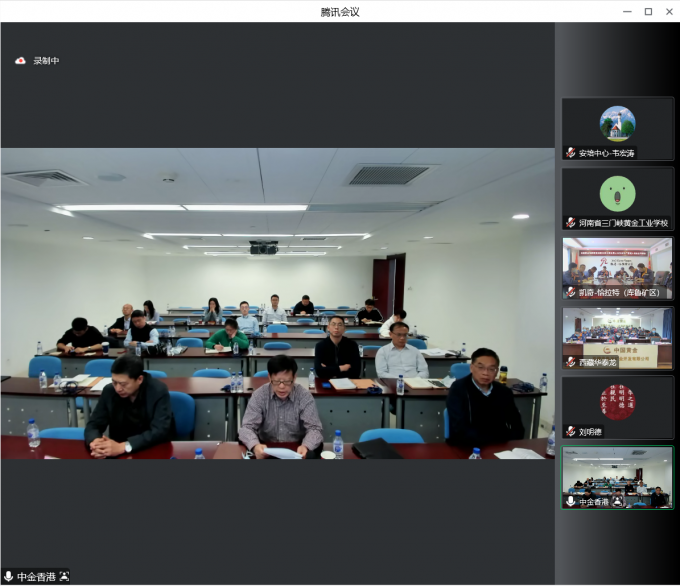Click the muted mic icon beside 凯奇-恰拉特
Viewport: 680px width, 586px height.
click(x=571, y=292)
